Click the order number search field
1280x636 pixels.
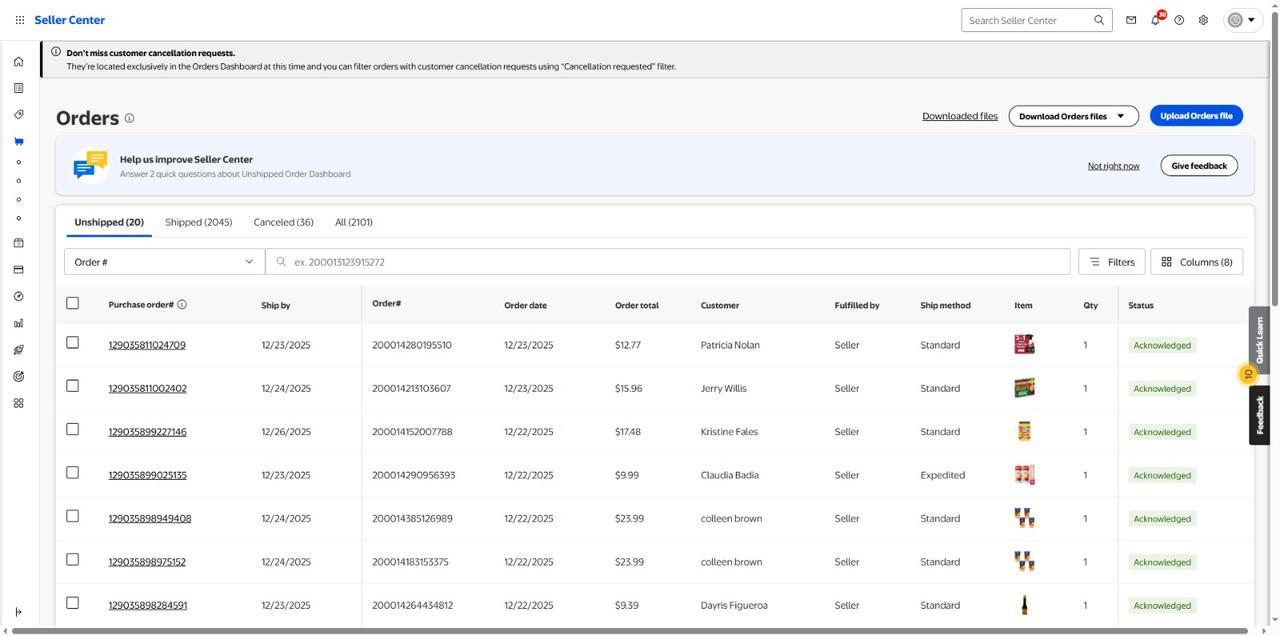coord(668,262)
